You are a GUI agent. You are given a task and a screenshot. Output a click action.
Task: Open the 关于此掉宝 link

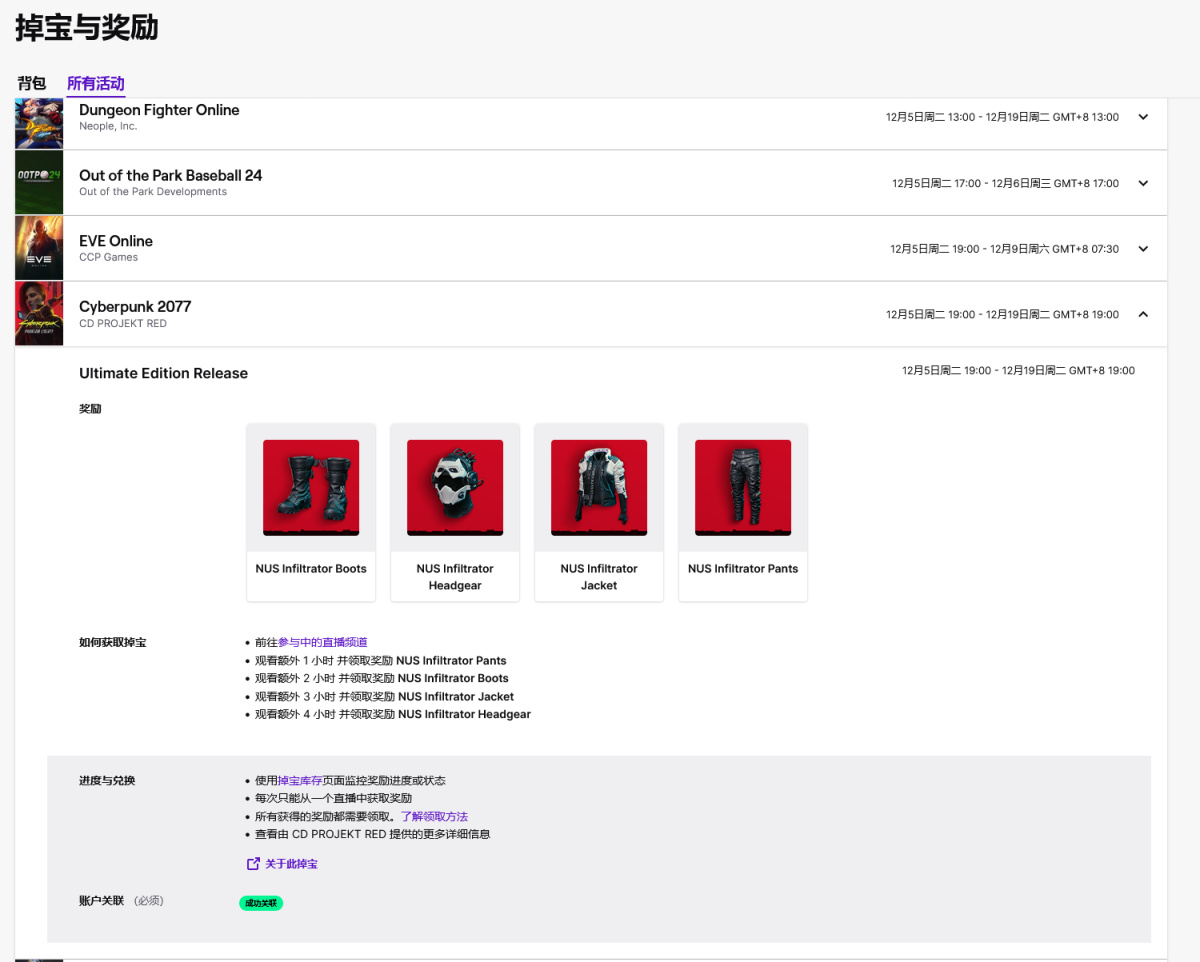tap(292, 863)
